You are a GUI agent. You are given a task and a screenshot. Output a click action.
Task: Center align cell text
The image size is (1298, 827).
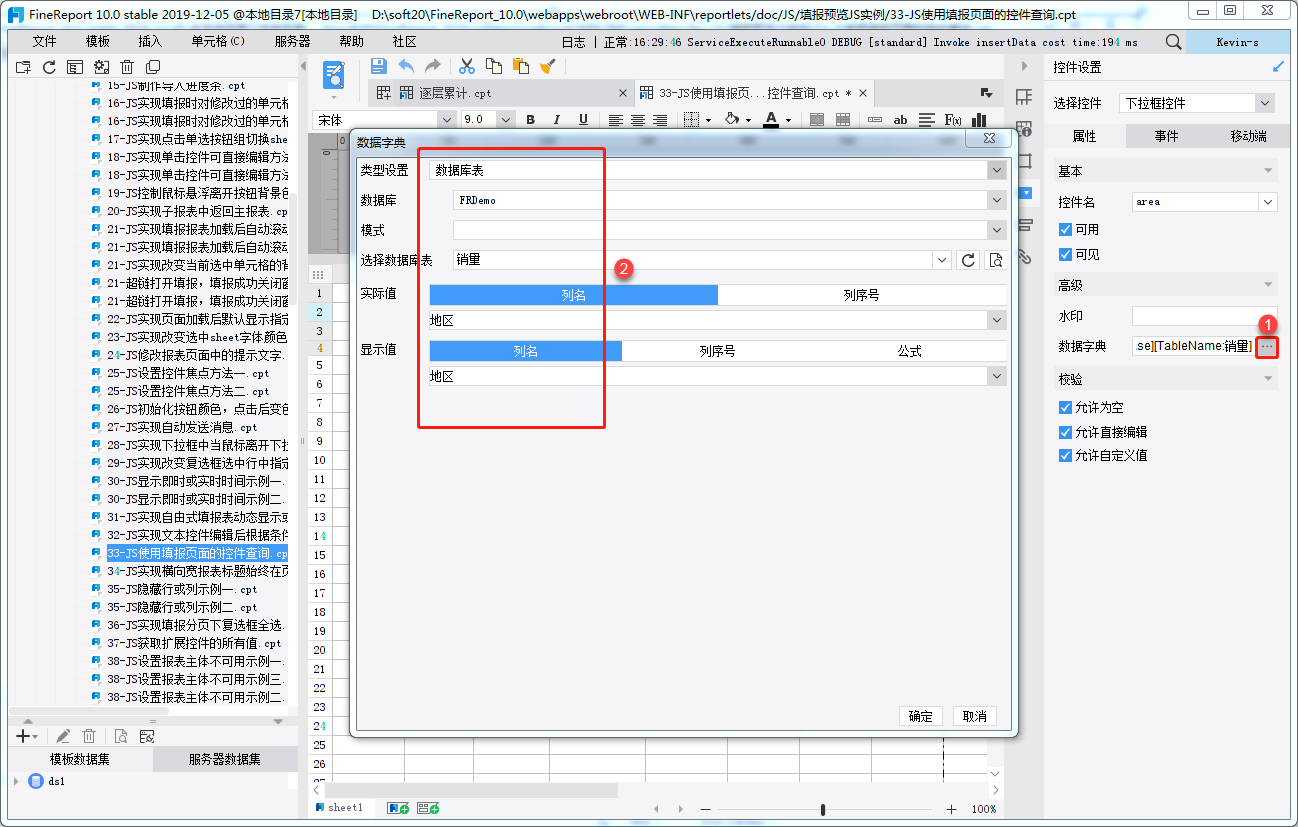tap(638, 120)
